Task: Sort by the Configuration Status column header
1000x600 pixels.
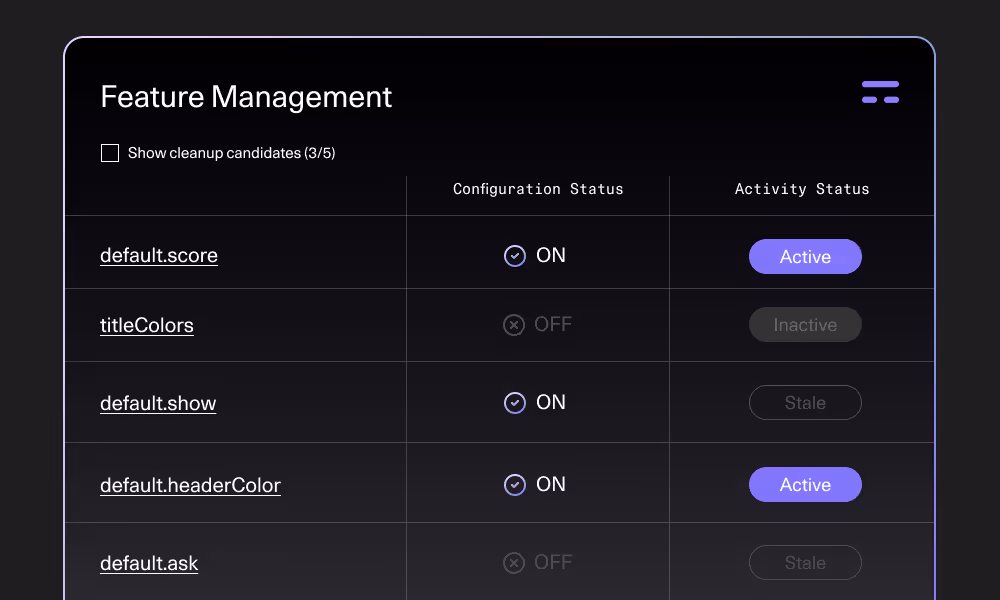Action: [537, 189]
